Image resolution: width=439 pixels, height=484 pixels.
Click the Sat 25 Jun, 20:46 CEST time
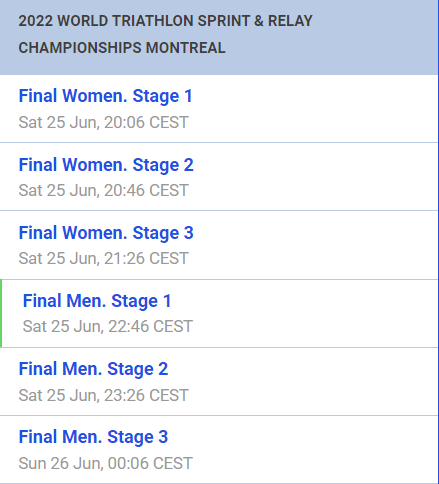[104, 190]
